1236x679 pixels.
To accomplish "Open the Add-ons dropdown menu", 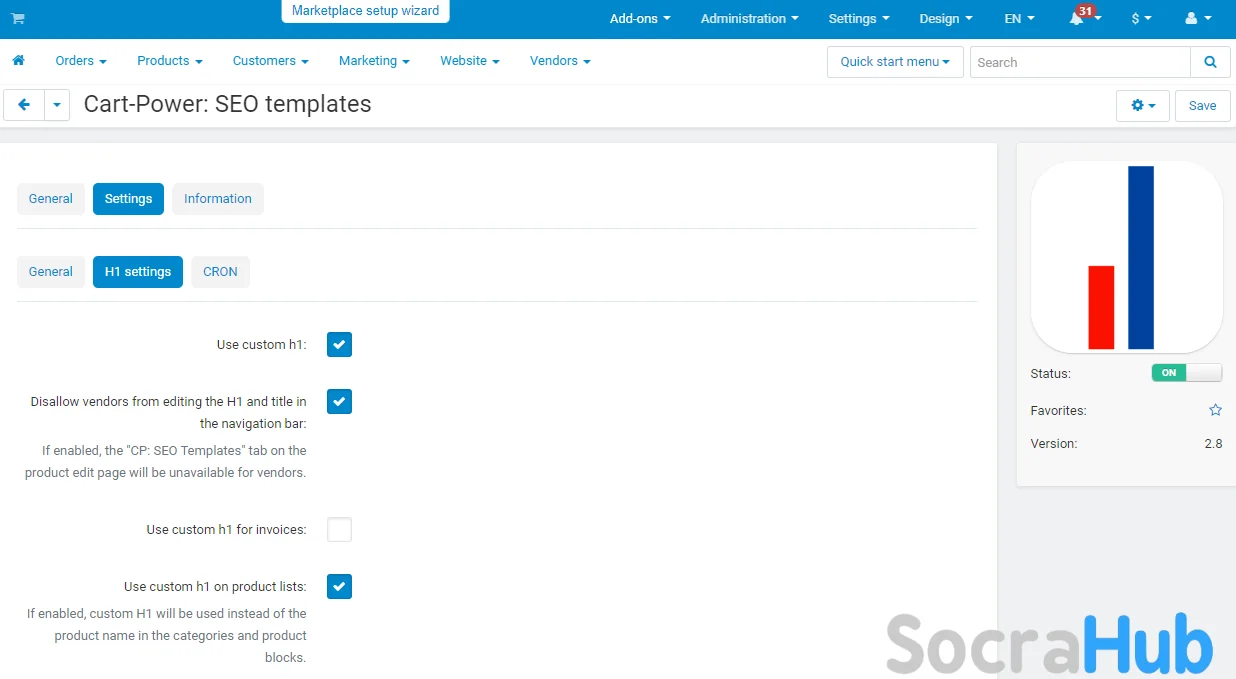I will 640,19.
